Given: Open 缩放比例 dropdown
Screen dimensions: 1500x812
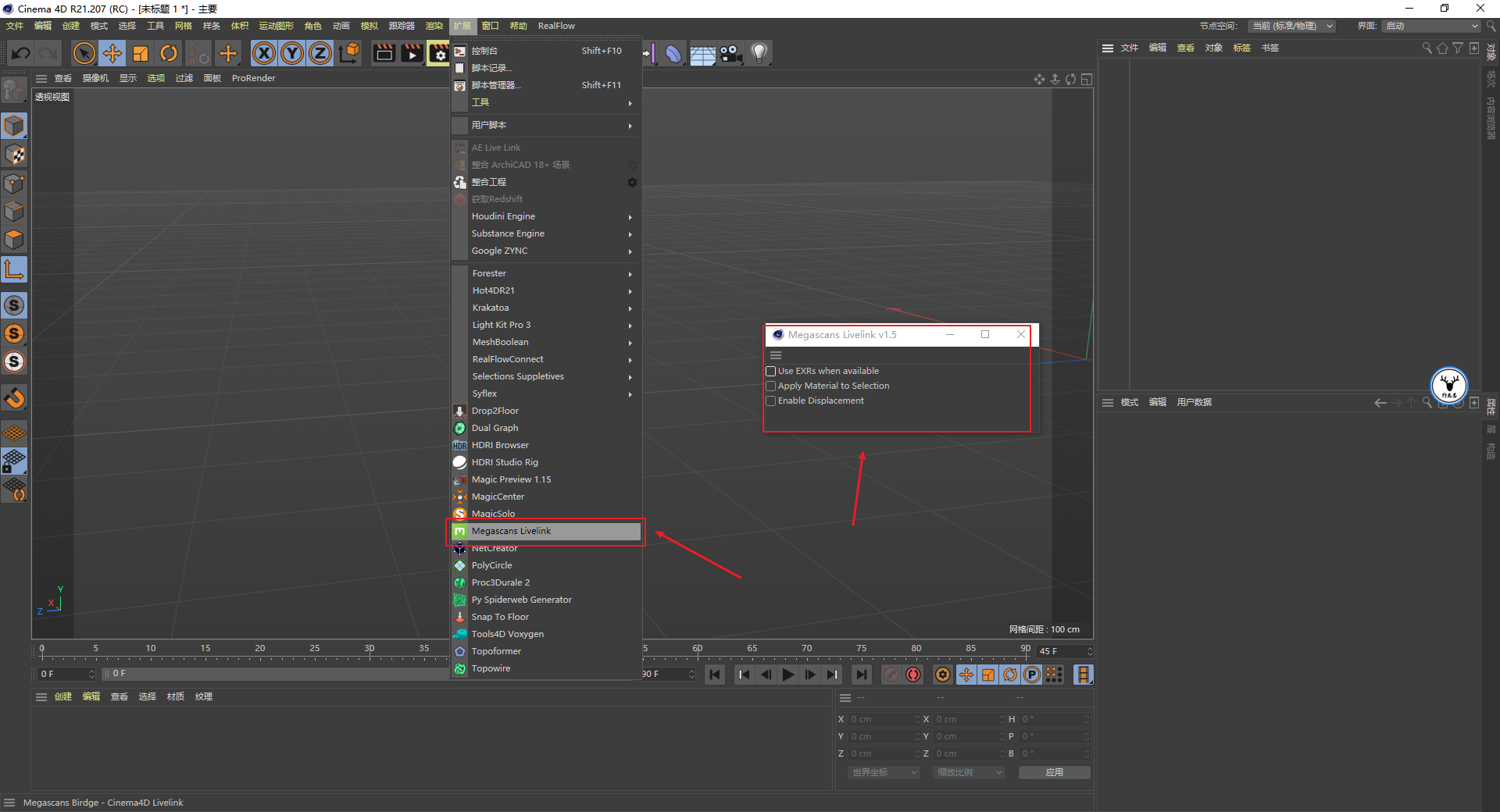Looking at the screenshot, I should pos(969,772).
